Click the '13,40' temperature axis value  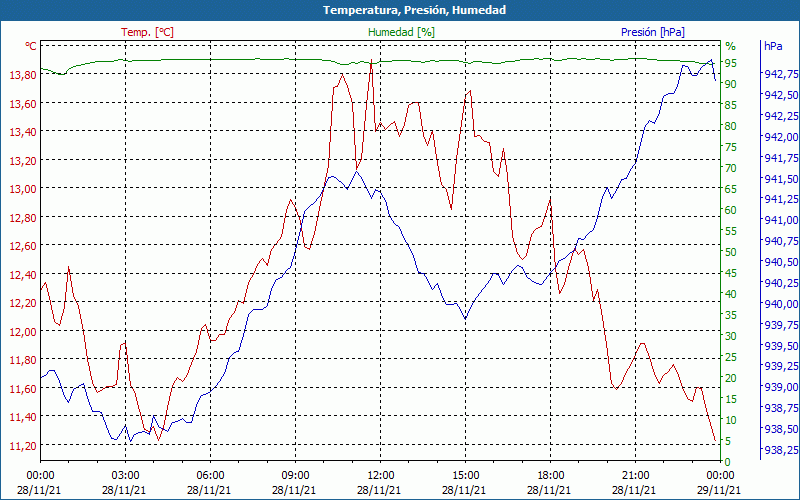(23, 132)
